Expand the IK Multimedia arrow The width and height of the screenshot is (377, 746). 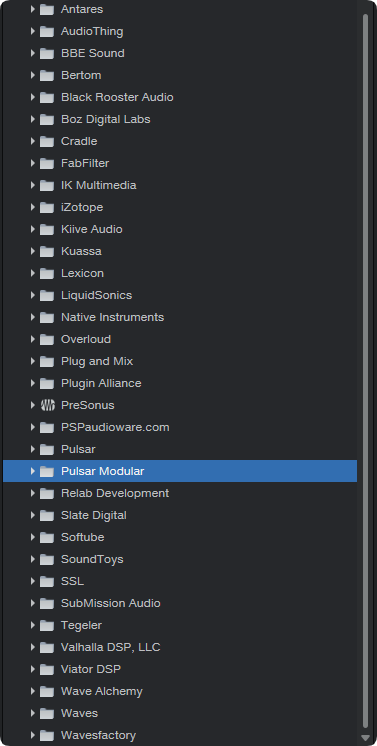(x=33, y=185)
